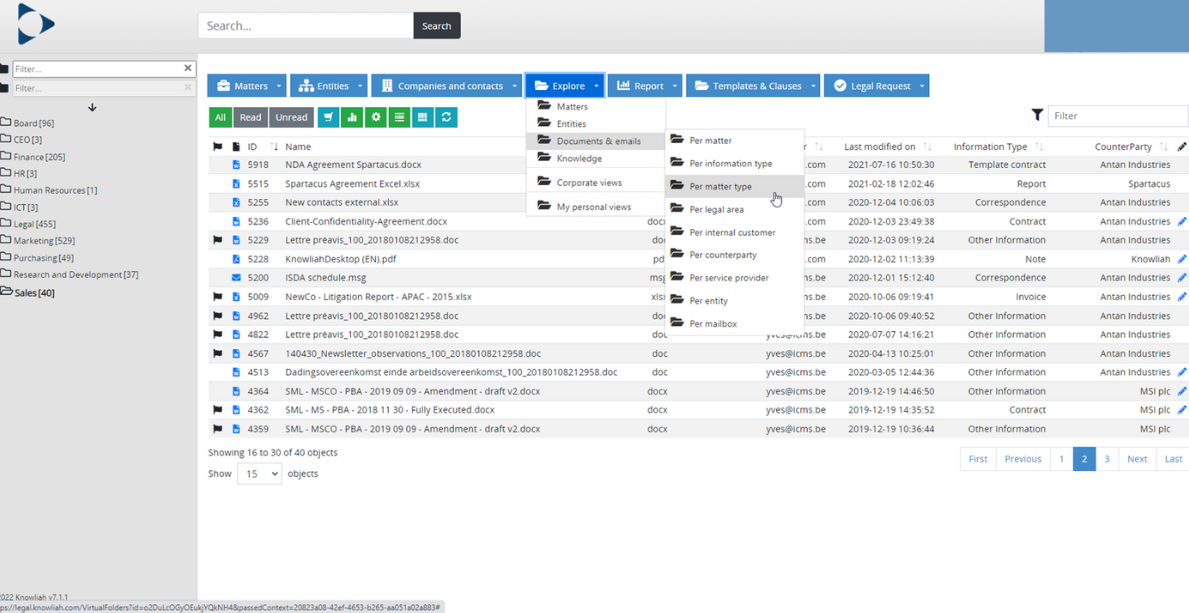Screen dimensions: 1189x613
Task: Open the filter funnel icon above the list
Action: point(1037,115)
